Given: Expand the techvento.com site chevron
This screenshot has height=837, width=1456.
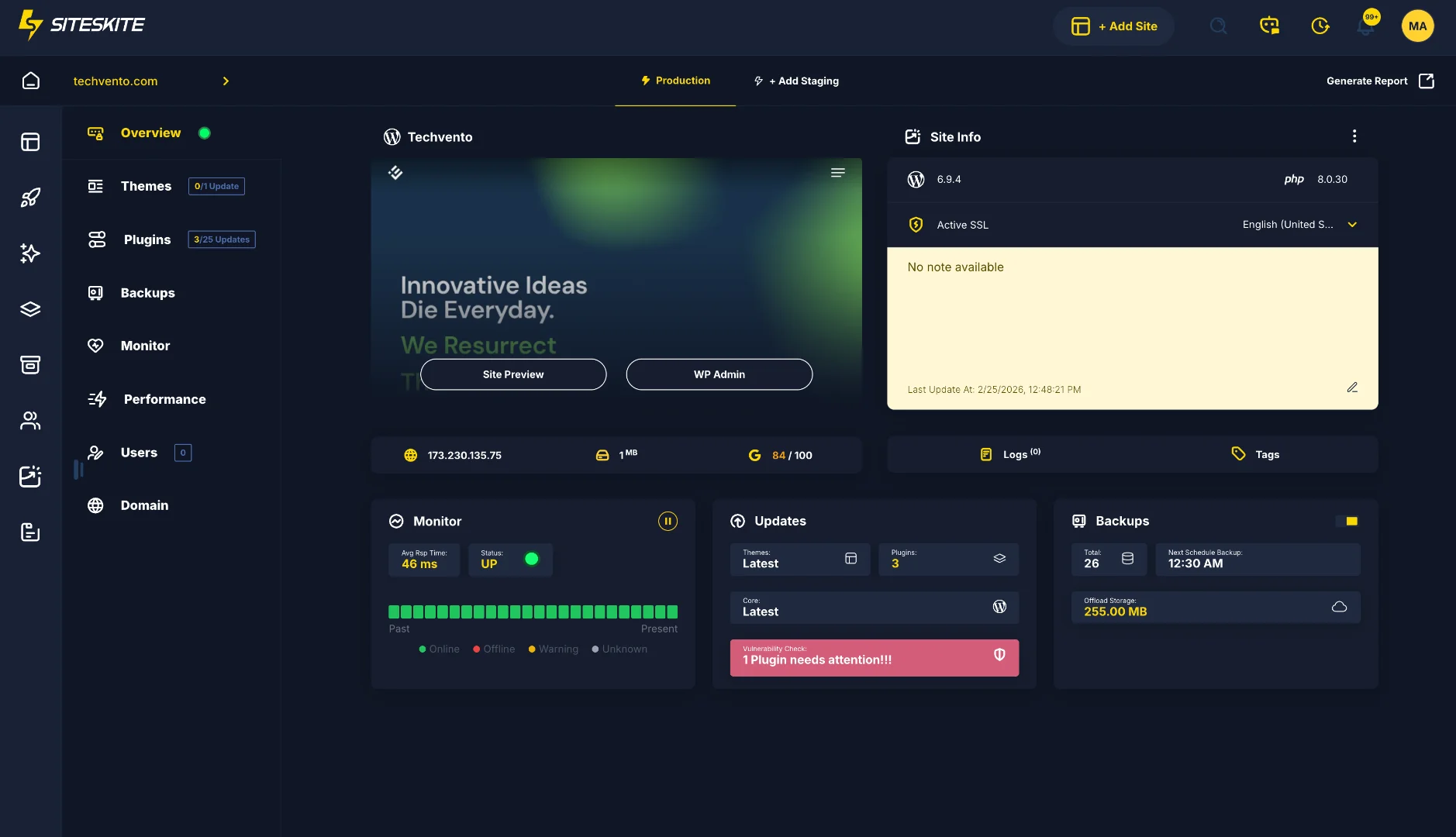Looking at the screenshot, I should click(226, 81).
